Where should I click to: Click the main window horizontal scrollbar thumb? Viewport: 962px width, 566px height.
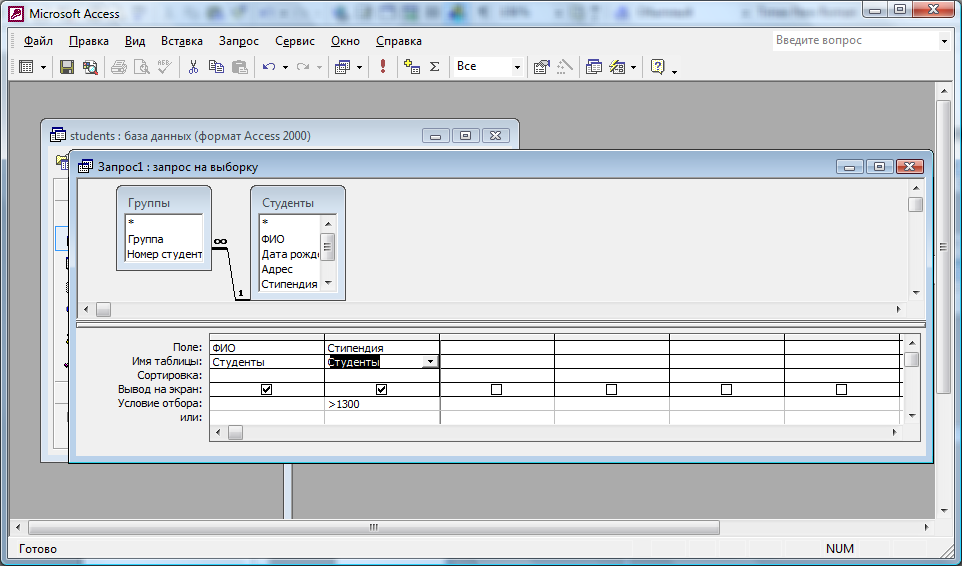(374, 527)
